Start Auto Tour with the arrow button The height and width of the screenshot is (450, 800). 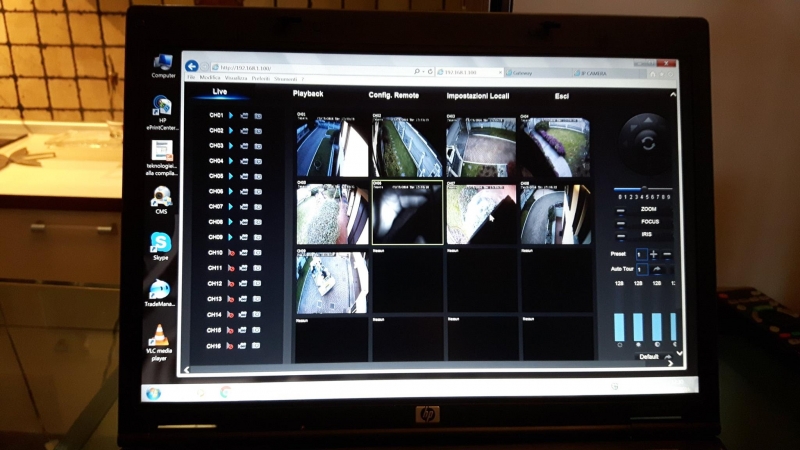[657, 269]
